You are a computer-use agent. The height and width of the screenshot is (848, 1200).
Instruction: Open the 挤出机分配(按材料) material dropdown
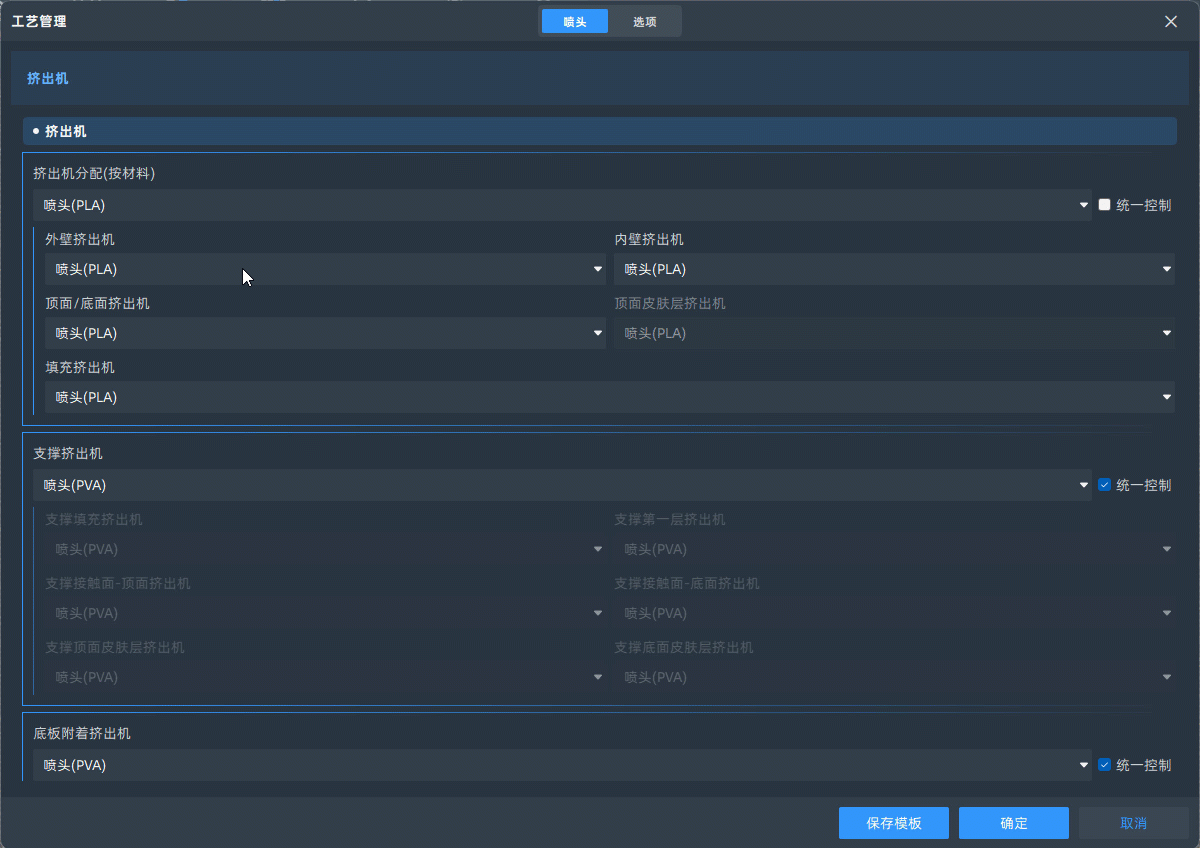pos(1083,204)
